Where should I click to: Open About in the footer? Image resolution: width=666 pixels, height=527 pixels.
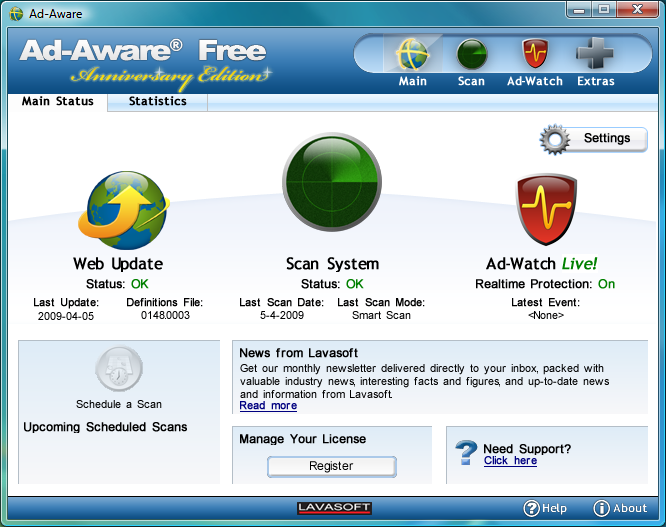pos(620,508)
